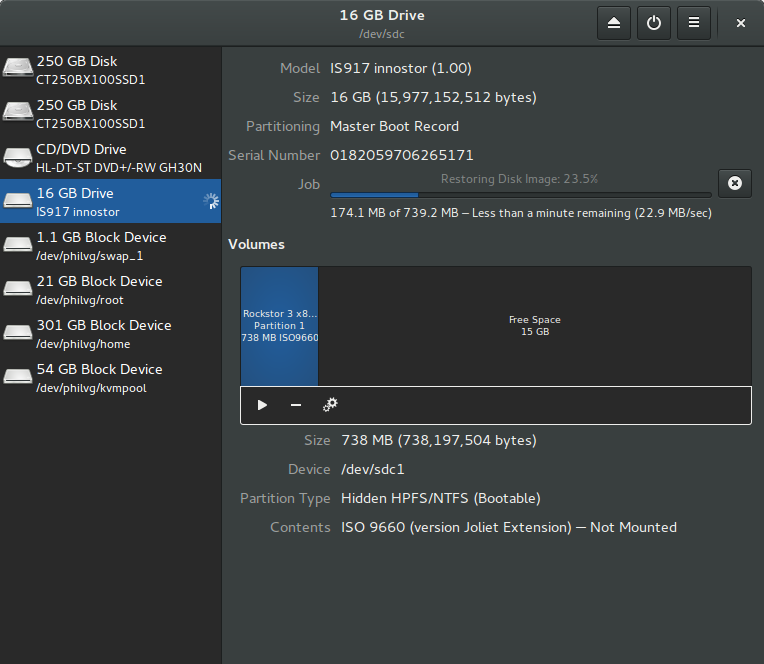Select the 54 GB kvmpool block device
Image resolution: width=764 pixels, height=664 pixels.
[x=110, y=377]
